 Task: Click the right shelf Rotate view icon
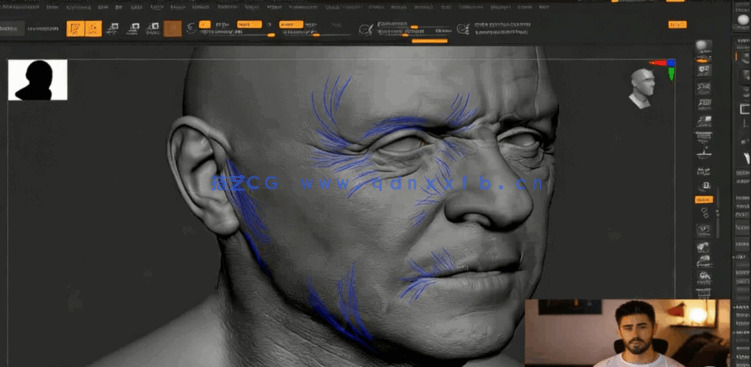coord(704,277)
